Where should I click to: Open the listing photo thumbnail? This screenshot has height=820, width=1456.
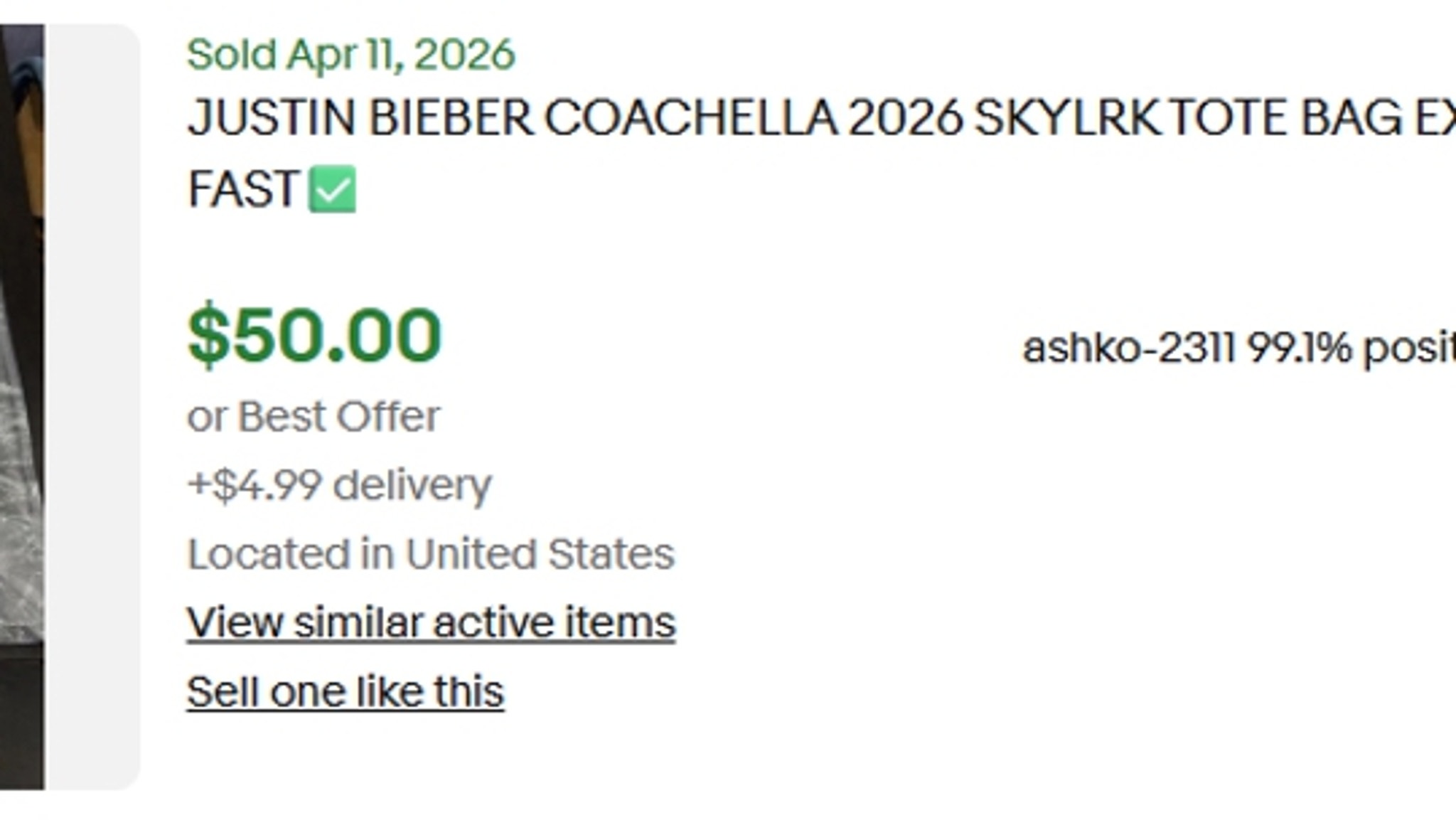click(21, 405)
